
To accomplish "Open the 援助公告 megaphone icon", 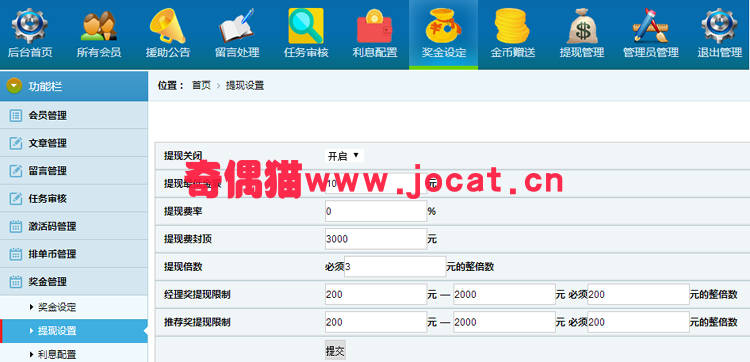I will tap(167, 26).
